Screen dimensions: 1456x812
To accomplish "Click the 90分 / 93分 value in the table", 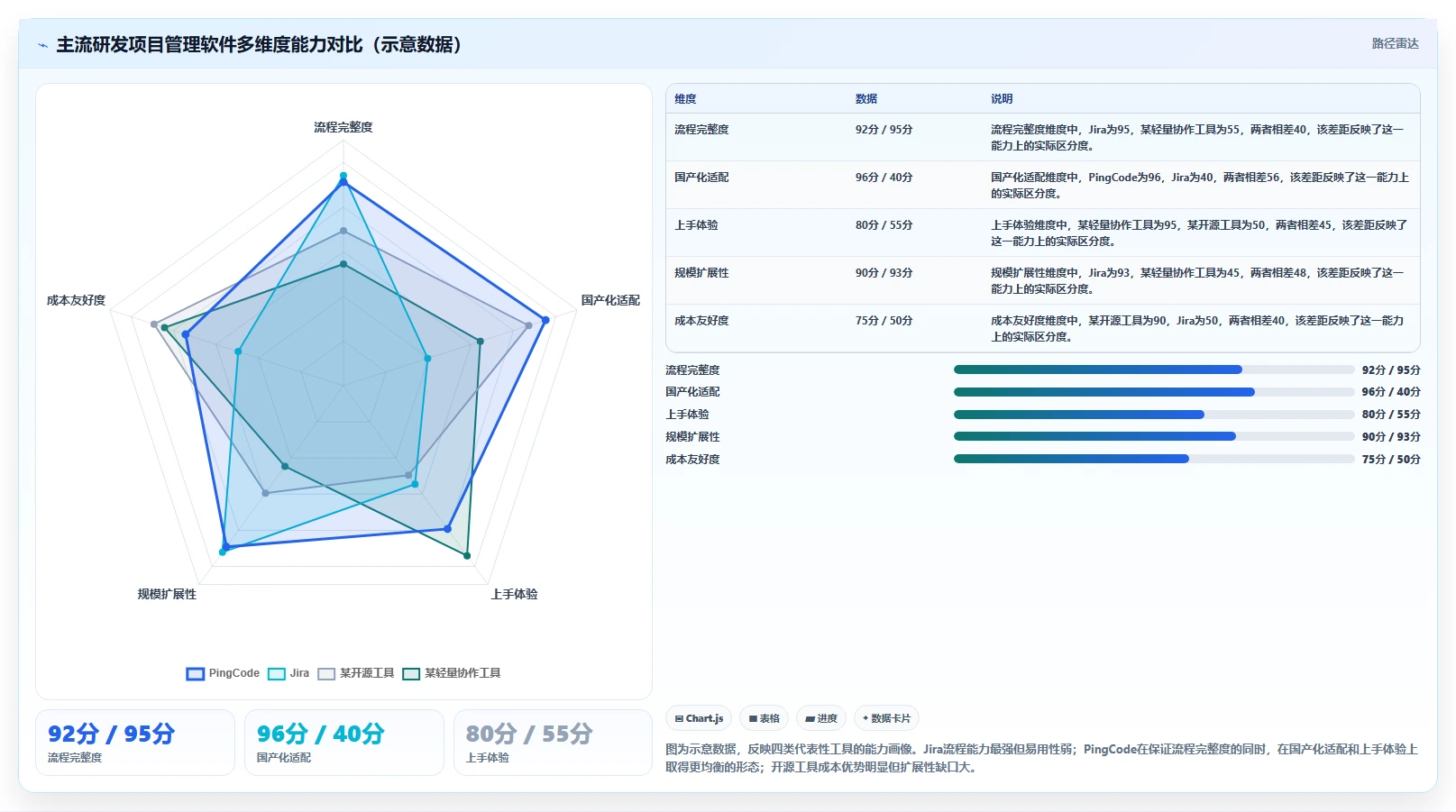I will pos(884,273).
